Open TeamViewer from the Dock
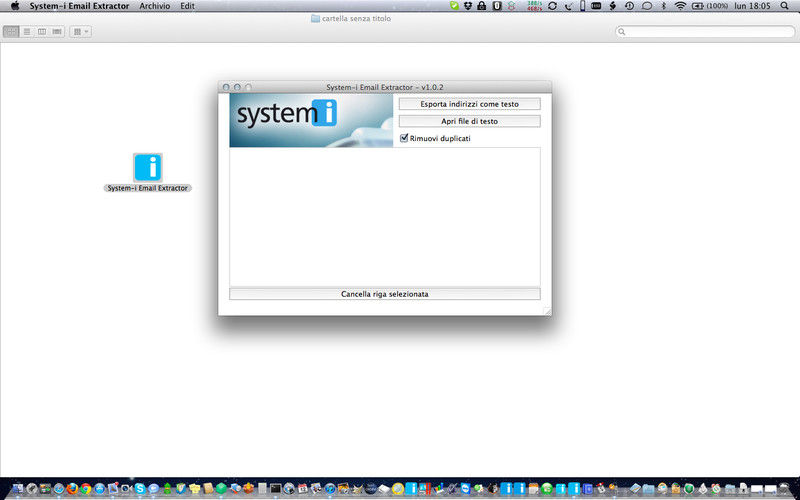Viewport: 800px width, 500px height. tap(466, 488)
